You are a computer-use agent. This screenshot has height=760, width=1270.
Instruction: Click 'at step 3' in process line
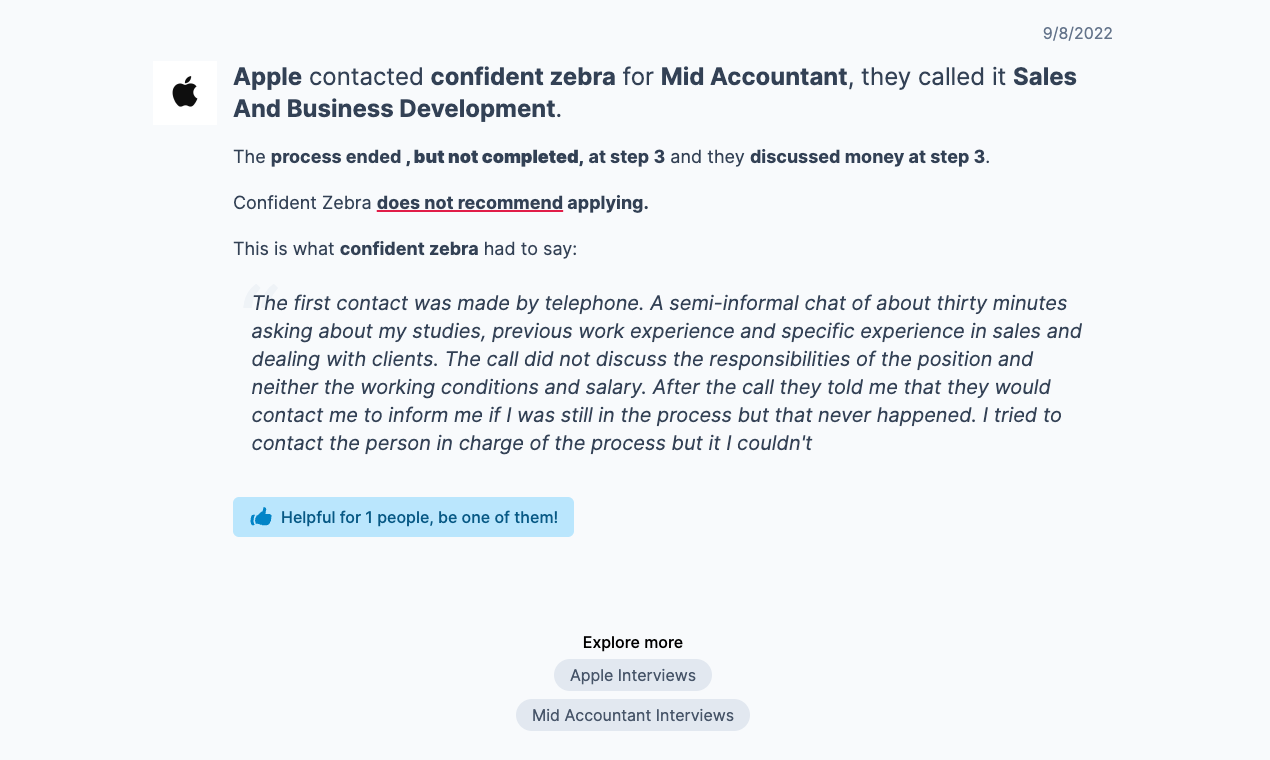(627, 157)
